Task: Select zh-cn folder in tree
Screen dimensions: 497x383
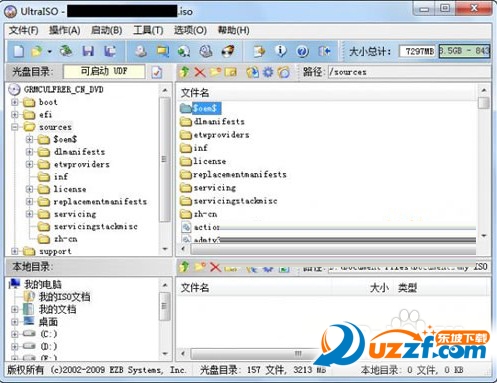Action: coord(66,239)
